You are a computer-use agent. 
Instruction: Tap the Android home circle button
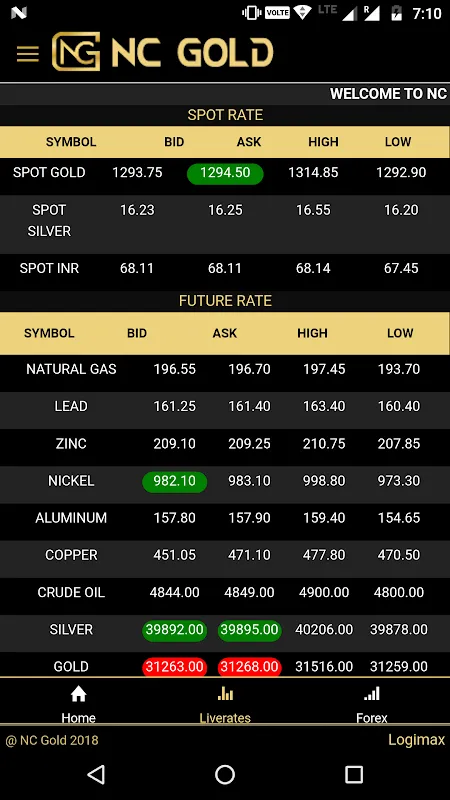[x=225, y=774]
